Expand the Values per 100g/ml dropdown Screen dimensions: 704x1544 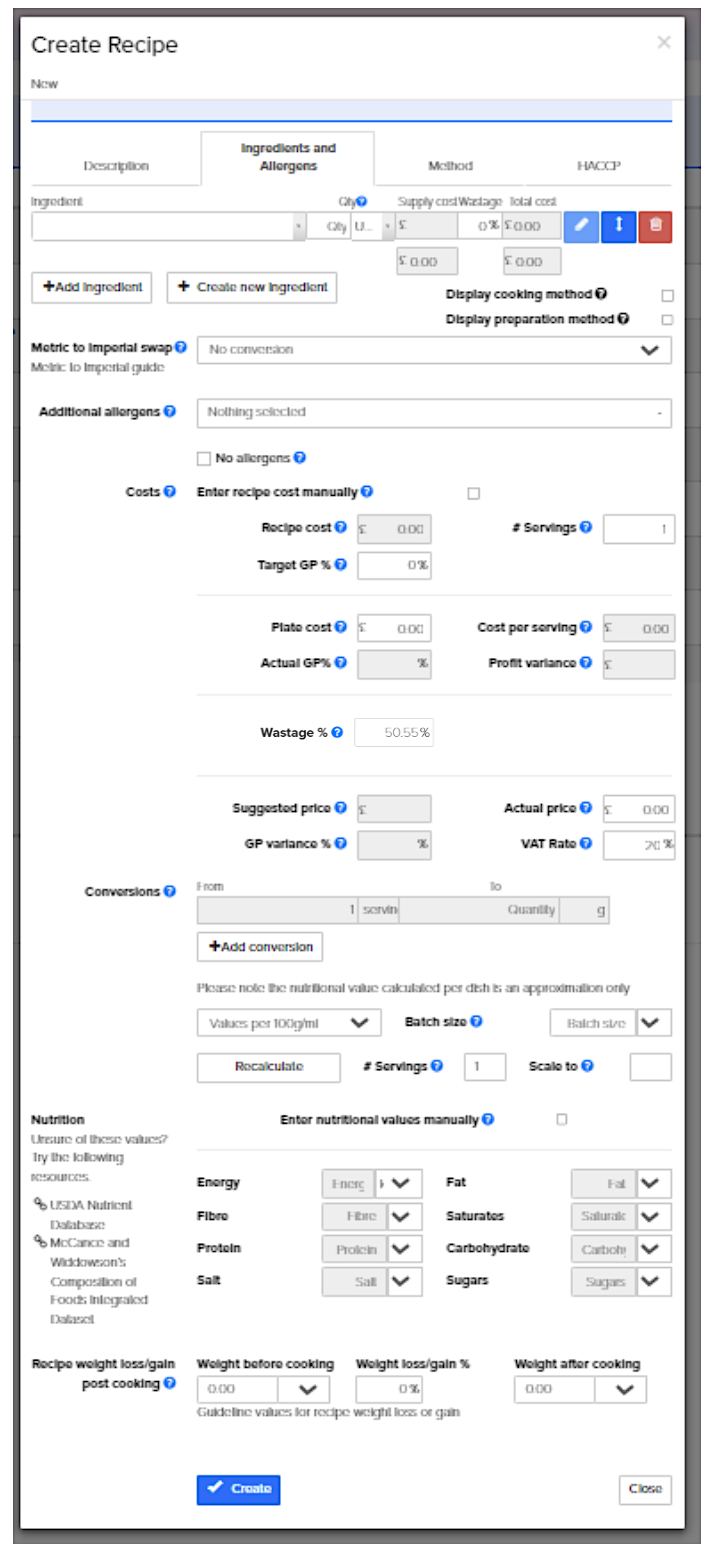288,1022
